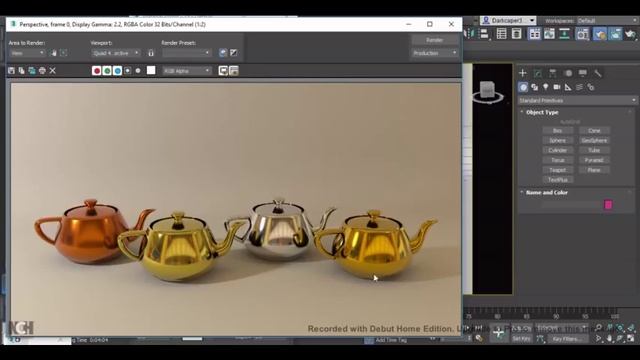Toggle the alpha channel display button
640x360 pixels.
coord(128,71)
